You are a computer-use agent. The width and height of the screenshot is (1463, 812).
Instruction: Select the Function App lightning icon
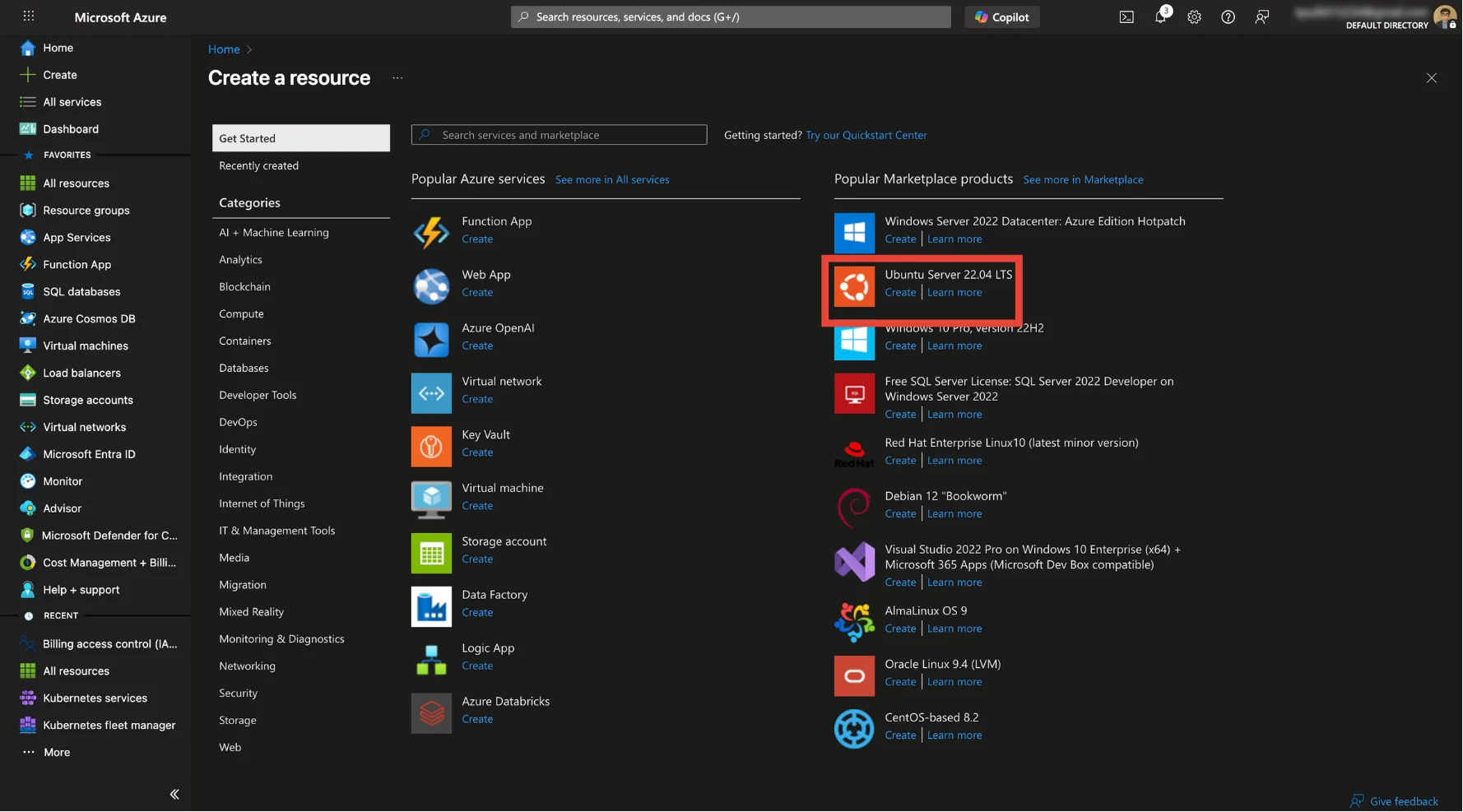click(431, 233)
